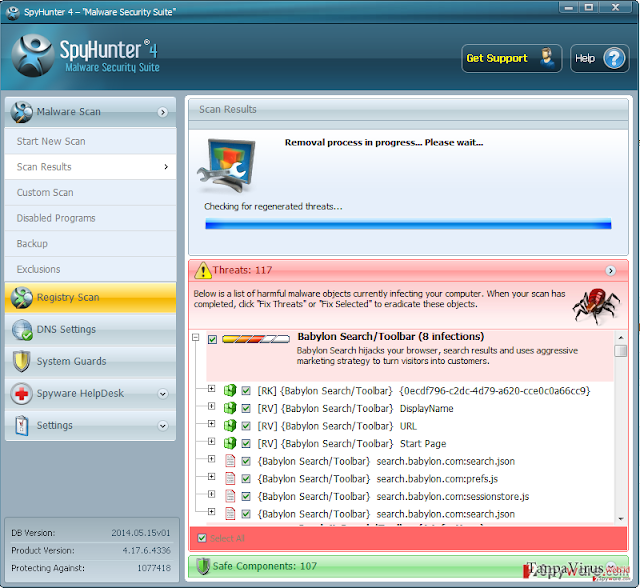Expand the [RK] Babylon registry key row
The height and width of the screenshot is (588, 640).
tap(211, 388)
